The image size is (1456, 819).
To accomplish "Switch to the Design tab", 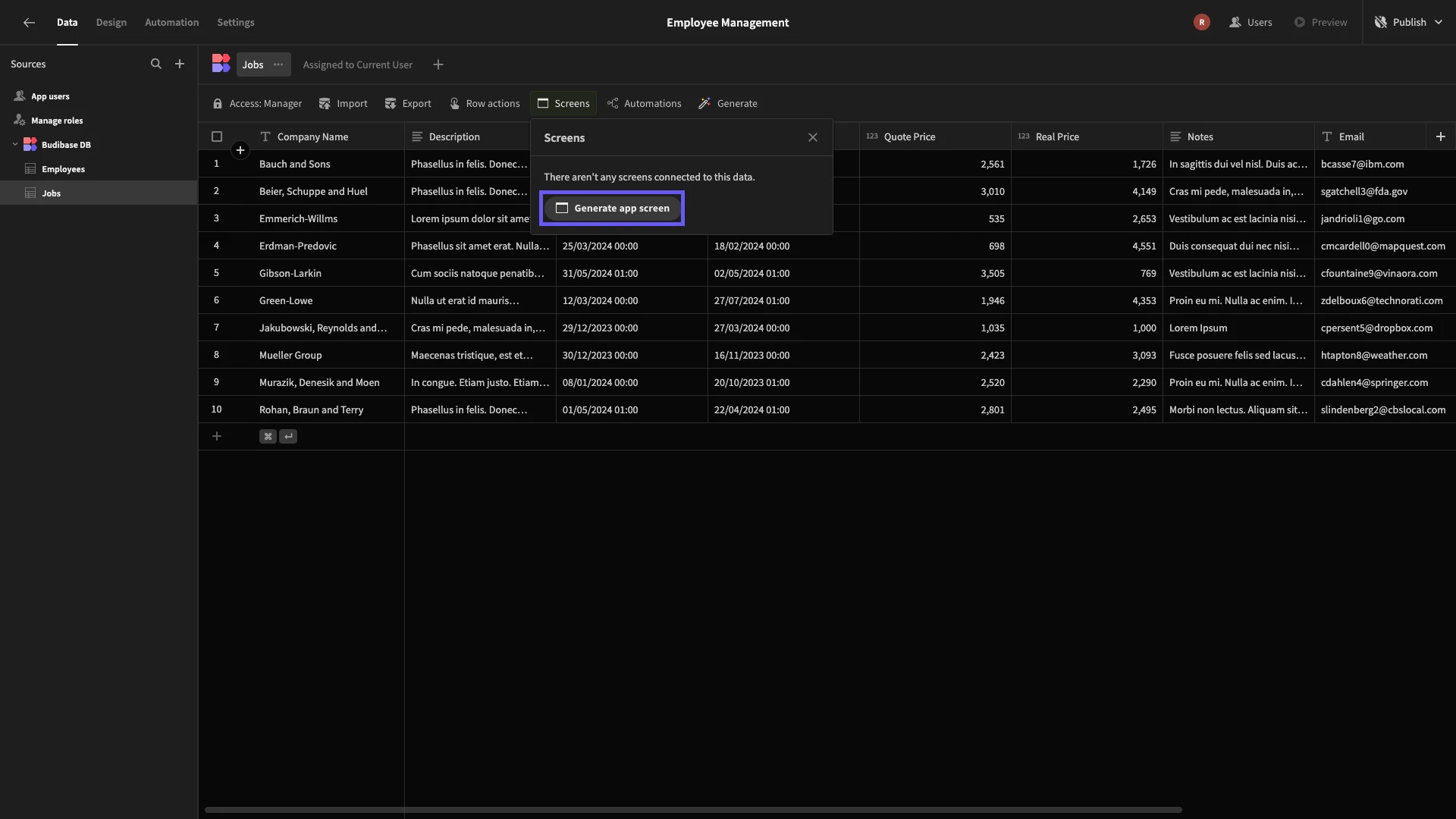I will point(111,23).
